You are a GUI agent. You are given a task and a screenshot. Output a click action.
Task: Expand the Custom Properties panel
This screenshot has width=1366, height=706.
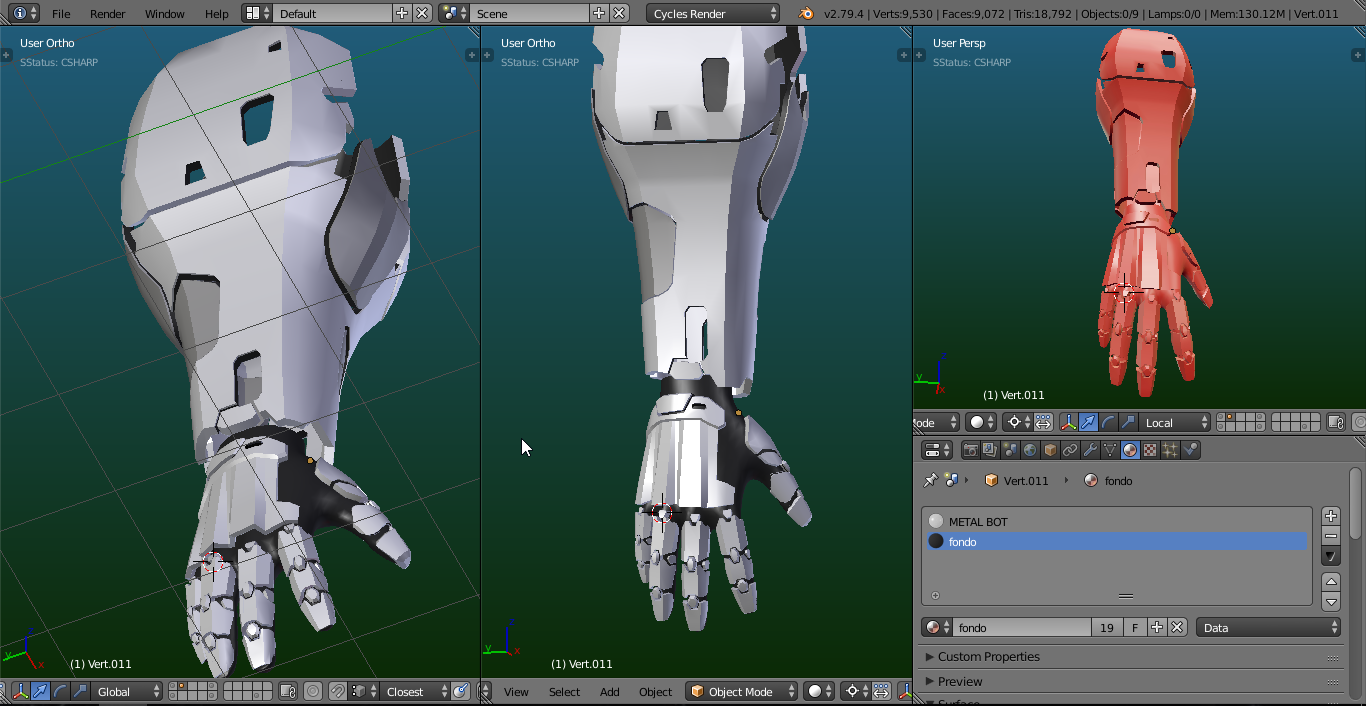[x=1130, y=656]
